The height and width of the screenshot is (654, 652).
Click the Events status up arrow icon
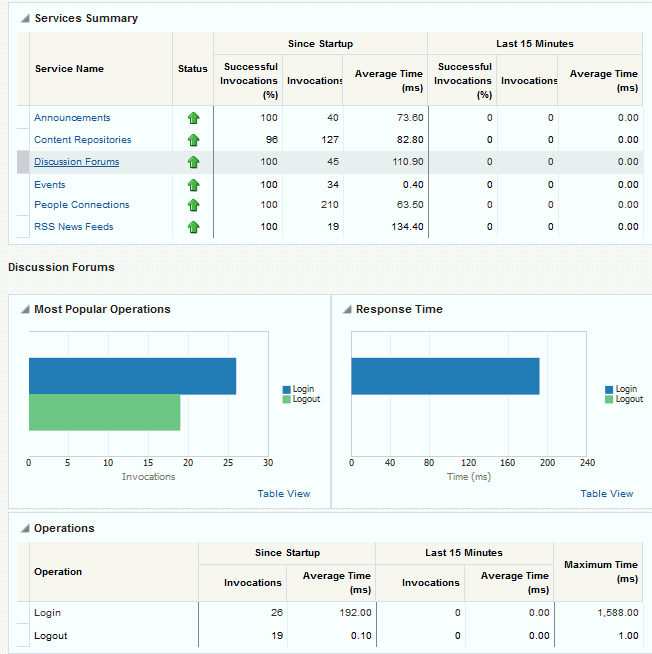(193, 185)
